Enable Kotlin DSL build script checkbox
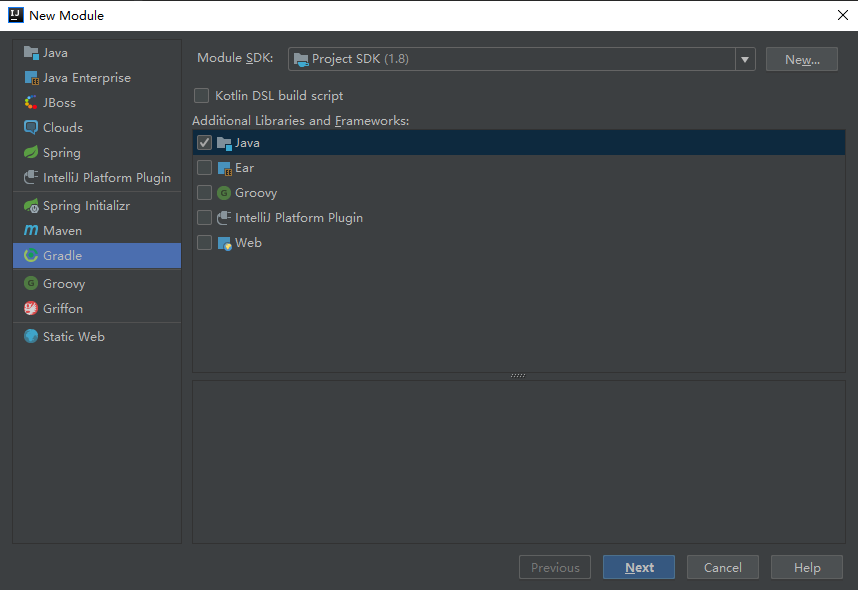 pyautogui.click(x=201, y=96)
